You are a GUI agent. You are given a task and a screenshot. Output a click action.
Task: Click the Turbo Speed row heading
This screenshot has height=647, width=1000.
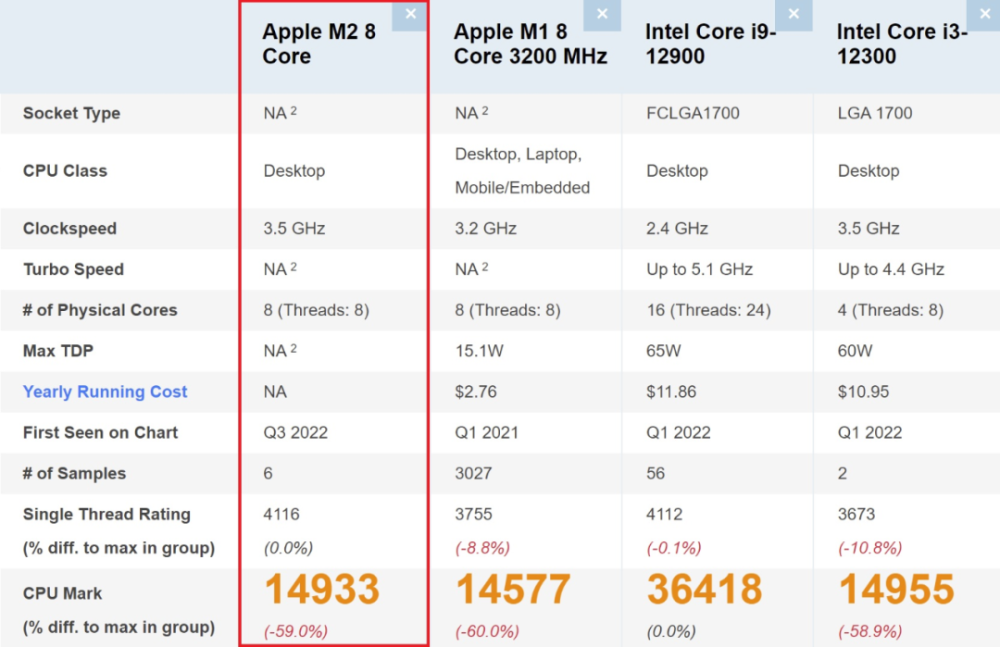click(72, 269)
